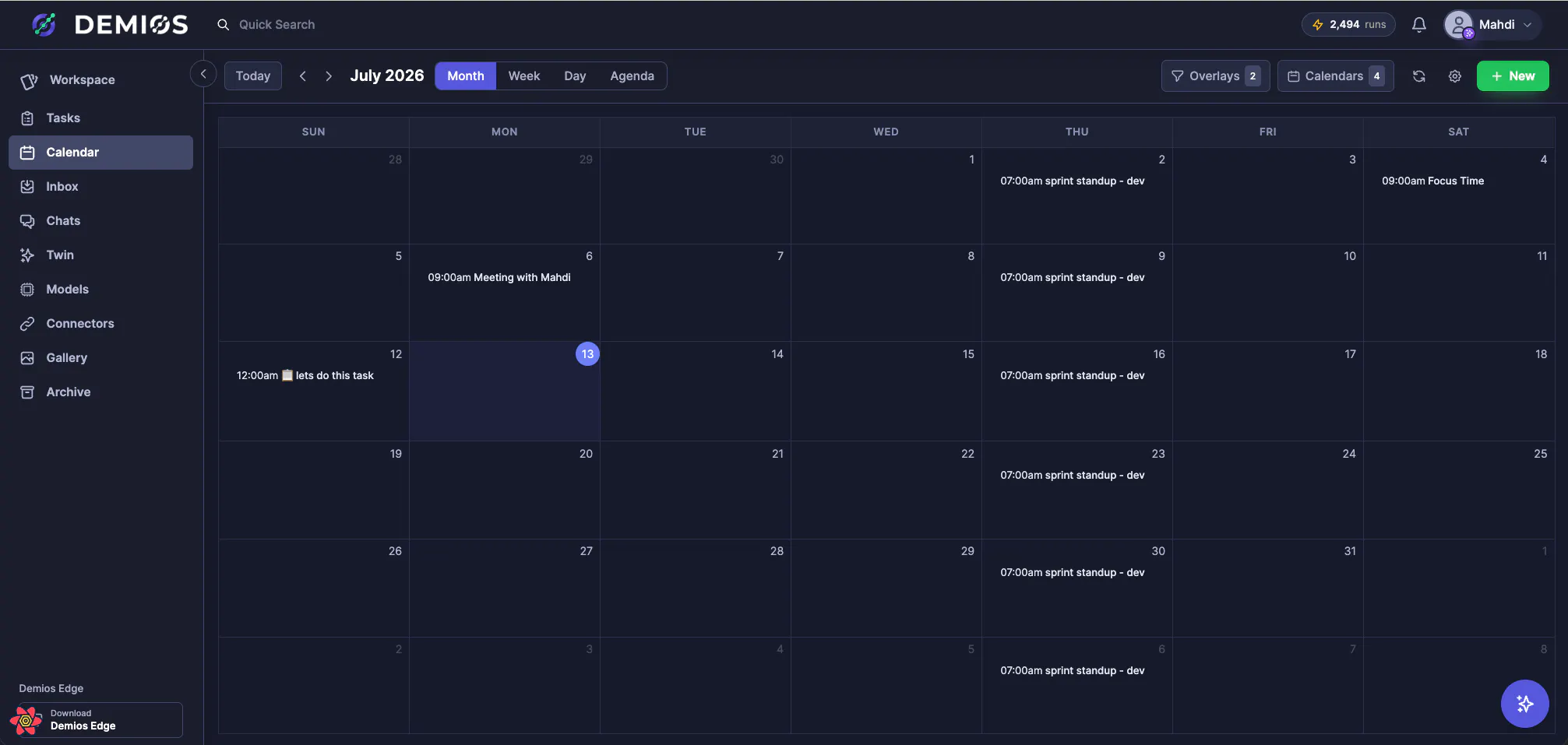Go to next month arrow
1568x745 pixels.
tap(329, 76)
